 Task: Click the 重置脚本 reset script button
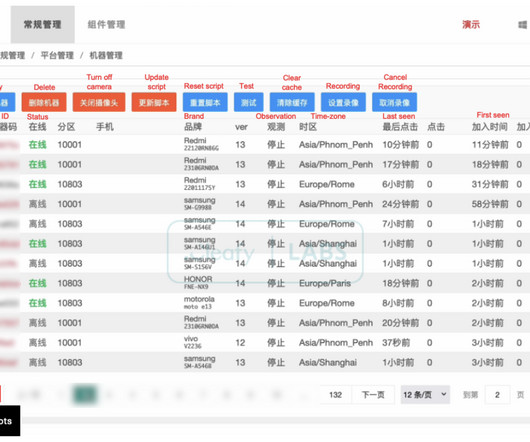(205, 102)
